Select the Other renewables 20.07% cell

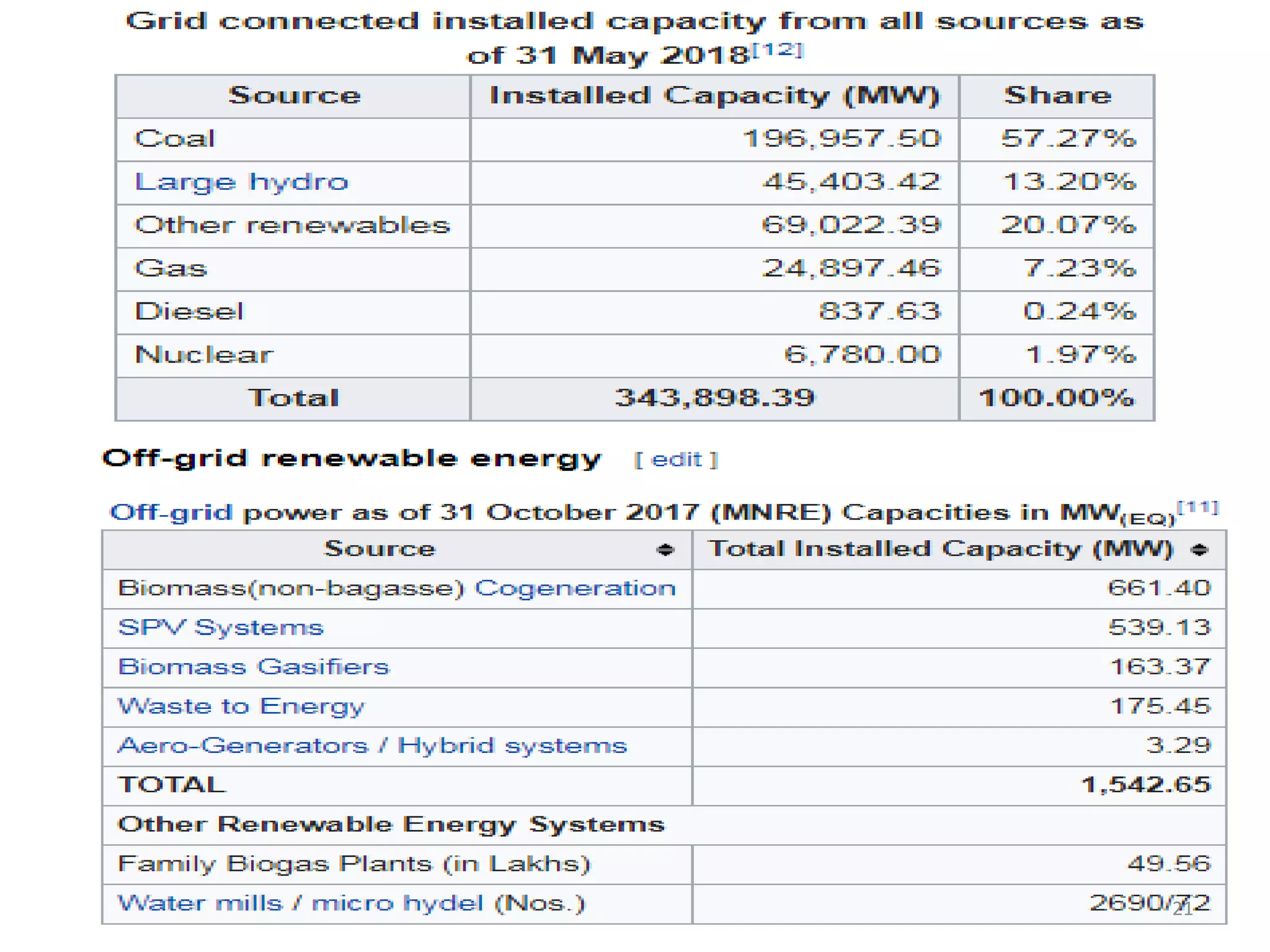coord(1068,226)
